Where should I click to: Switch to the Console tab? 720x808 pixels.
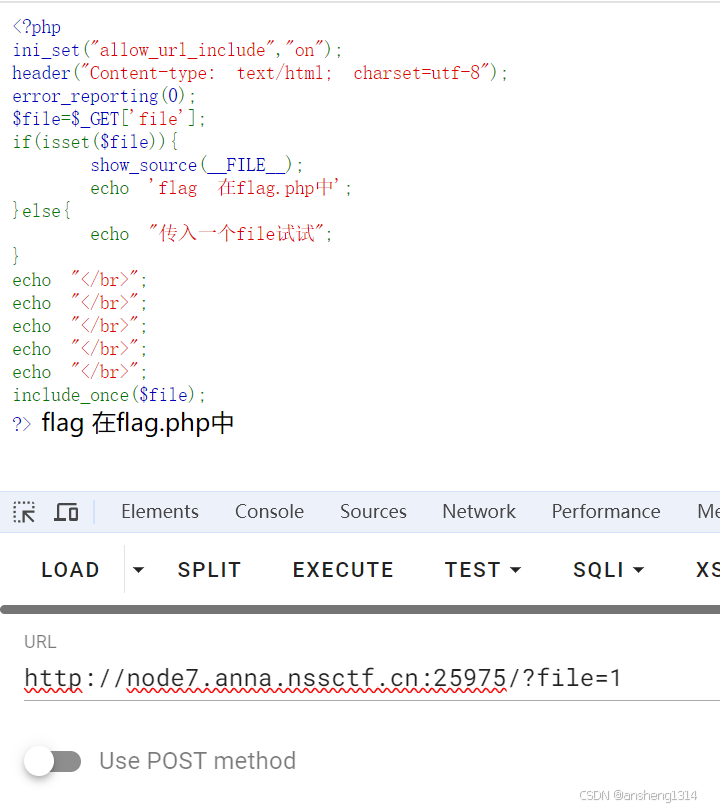click(269, 512)
